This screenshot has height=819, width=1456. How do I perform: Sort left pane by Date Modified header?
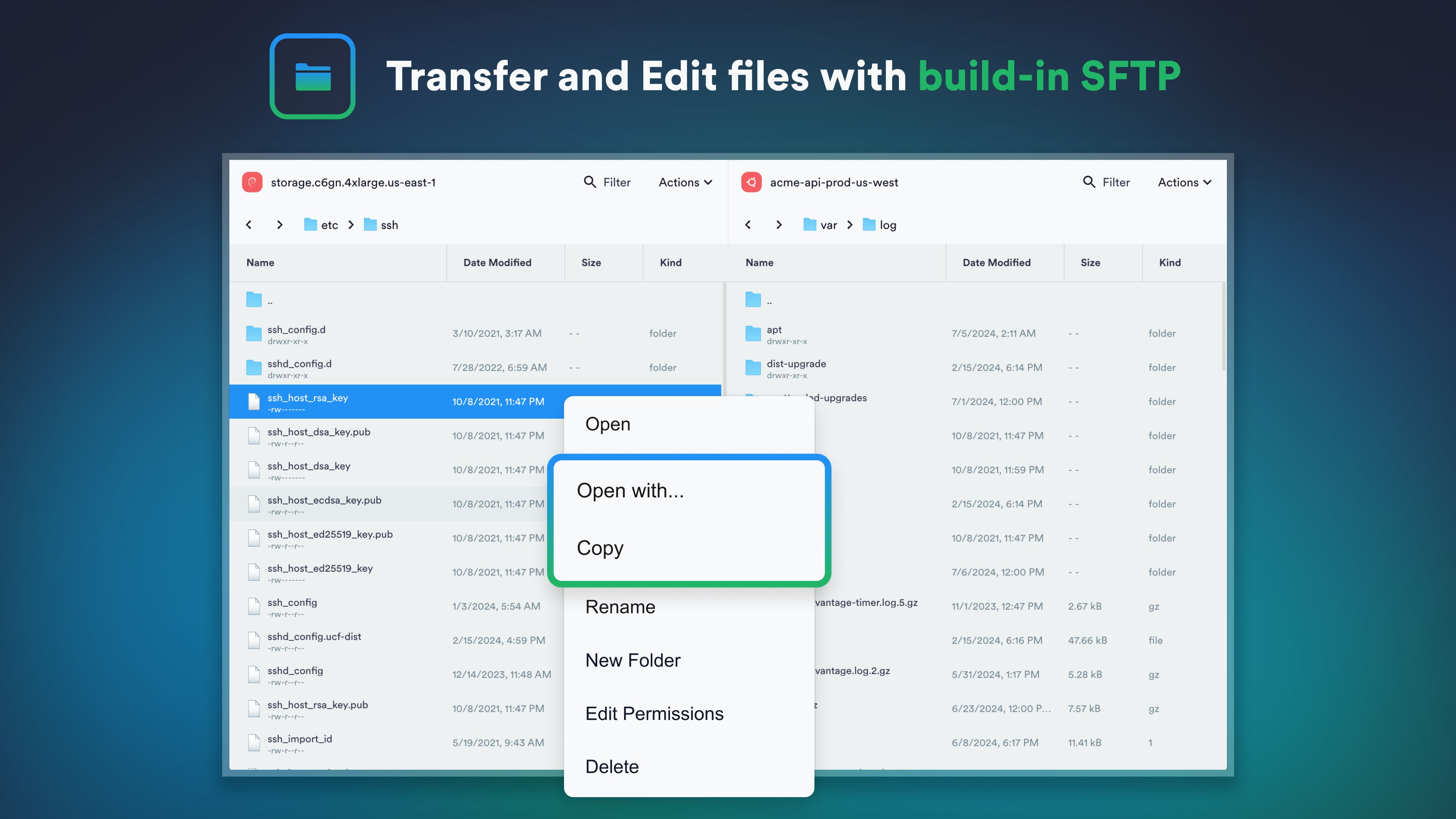[x=497, y=262]
